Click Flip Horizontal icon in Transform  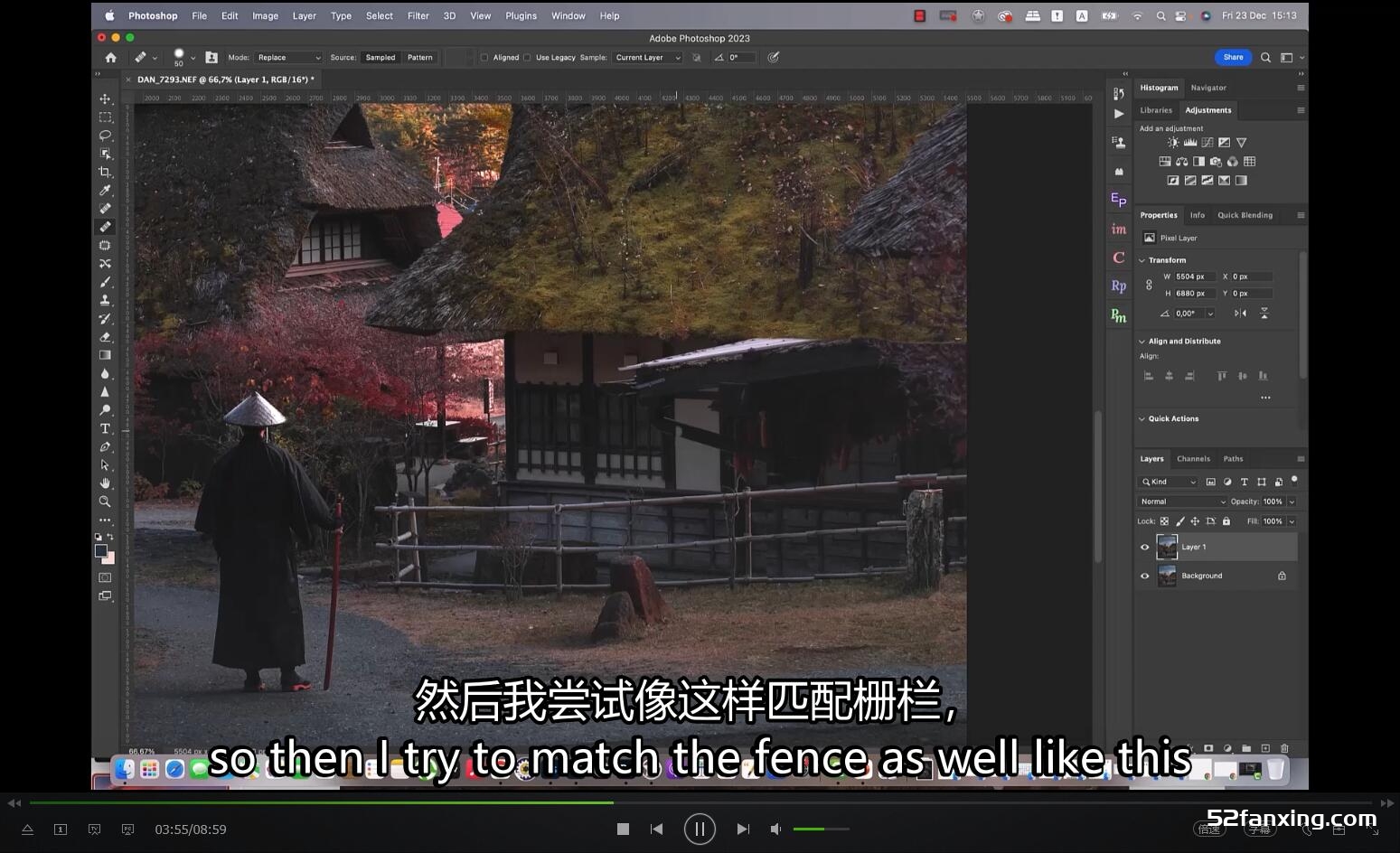[x=1240, y=314]
